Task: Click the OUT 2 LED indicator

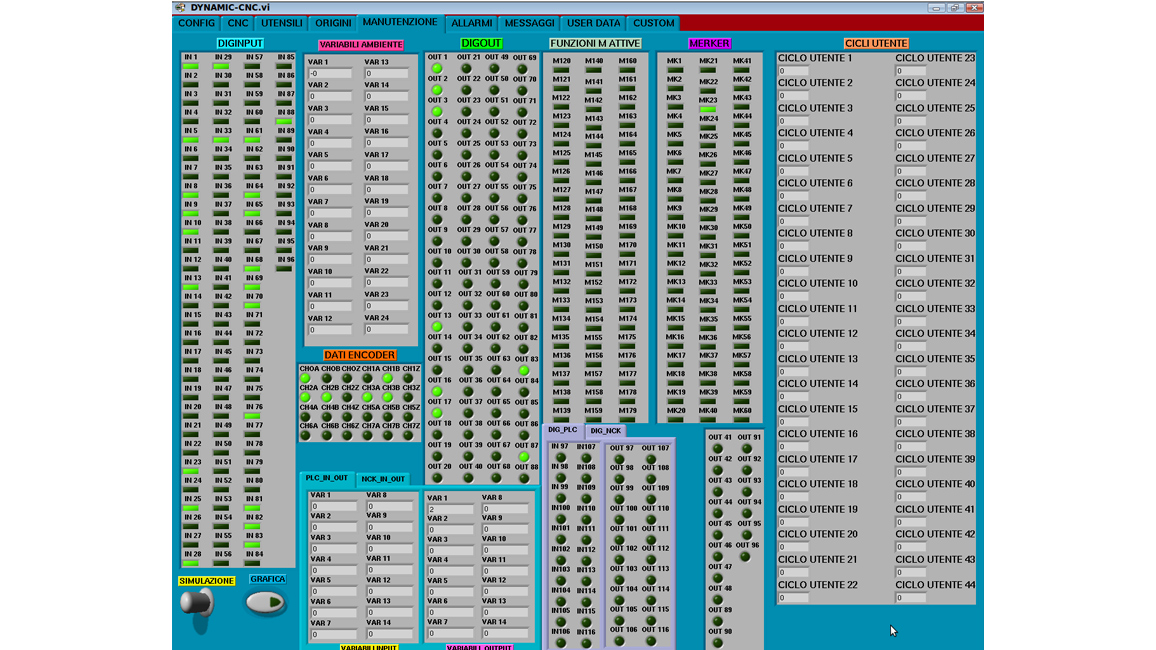Action: tap(437, 90)
